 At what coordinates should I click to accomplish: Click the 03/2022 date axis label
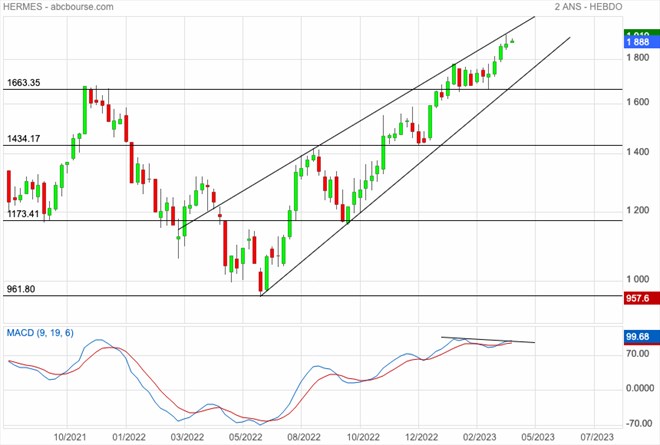tap(185, 437)
